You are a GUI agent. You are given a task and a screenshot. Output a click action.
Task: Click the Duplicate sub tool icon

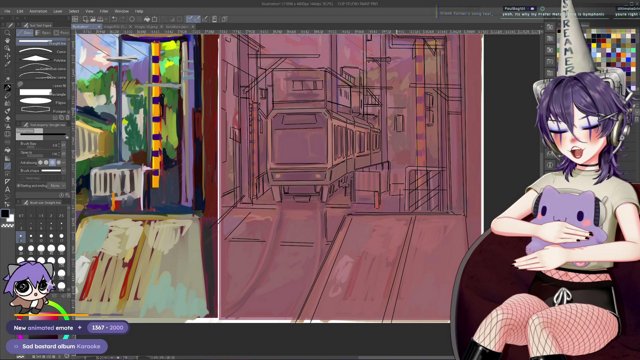62,118
